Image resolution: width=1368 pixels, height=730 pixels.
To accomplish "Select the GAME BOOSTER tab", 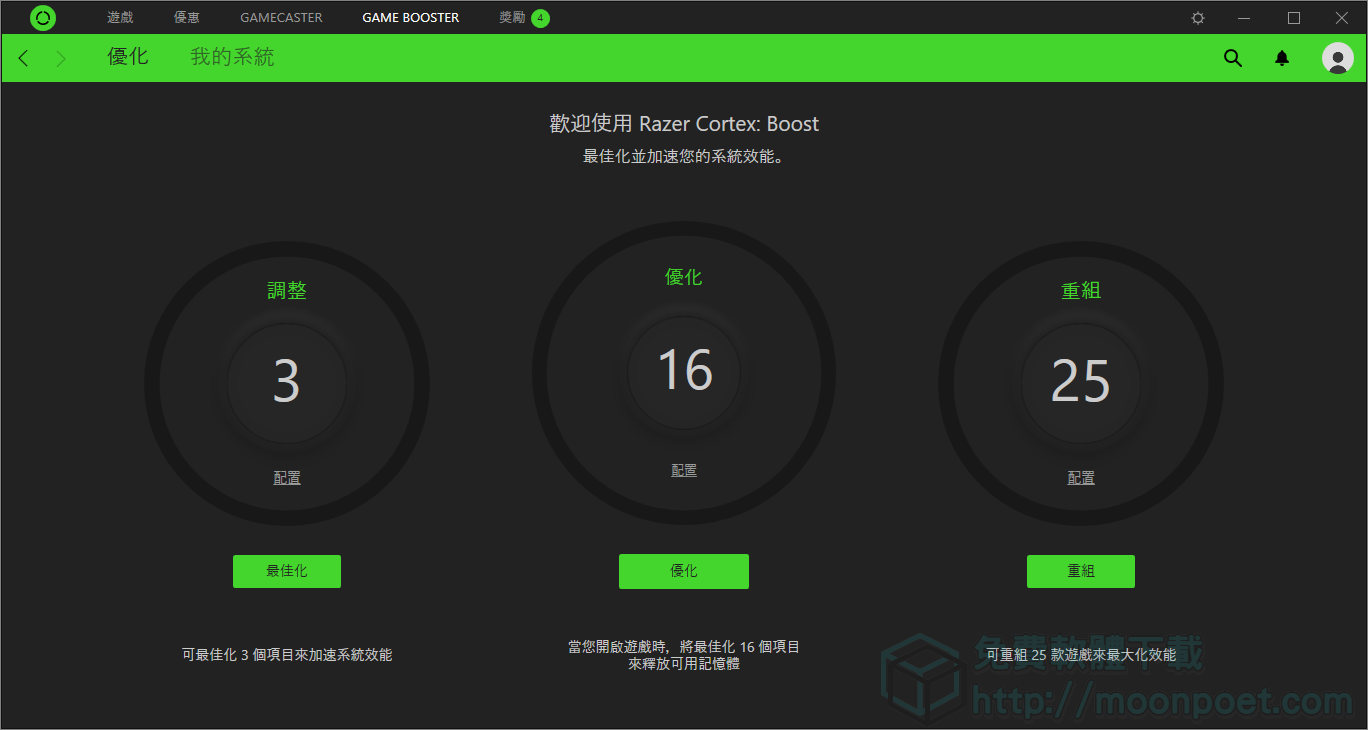I will 410,18.
